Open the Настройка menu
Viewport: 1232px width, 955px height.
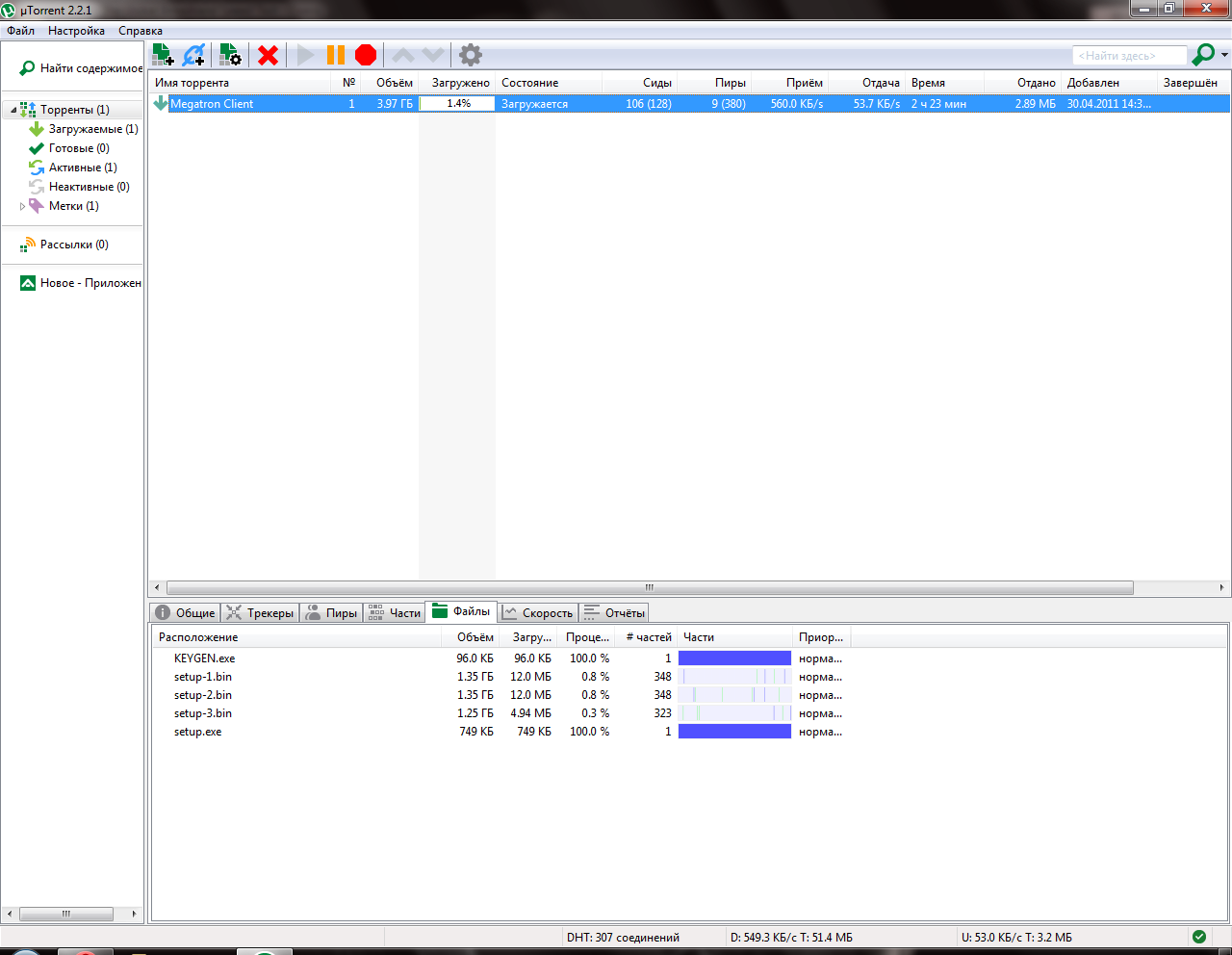coord(76,31)
